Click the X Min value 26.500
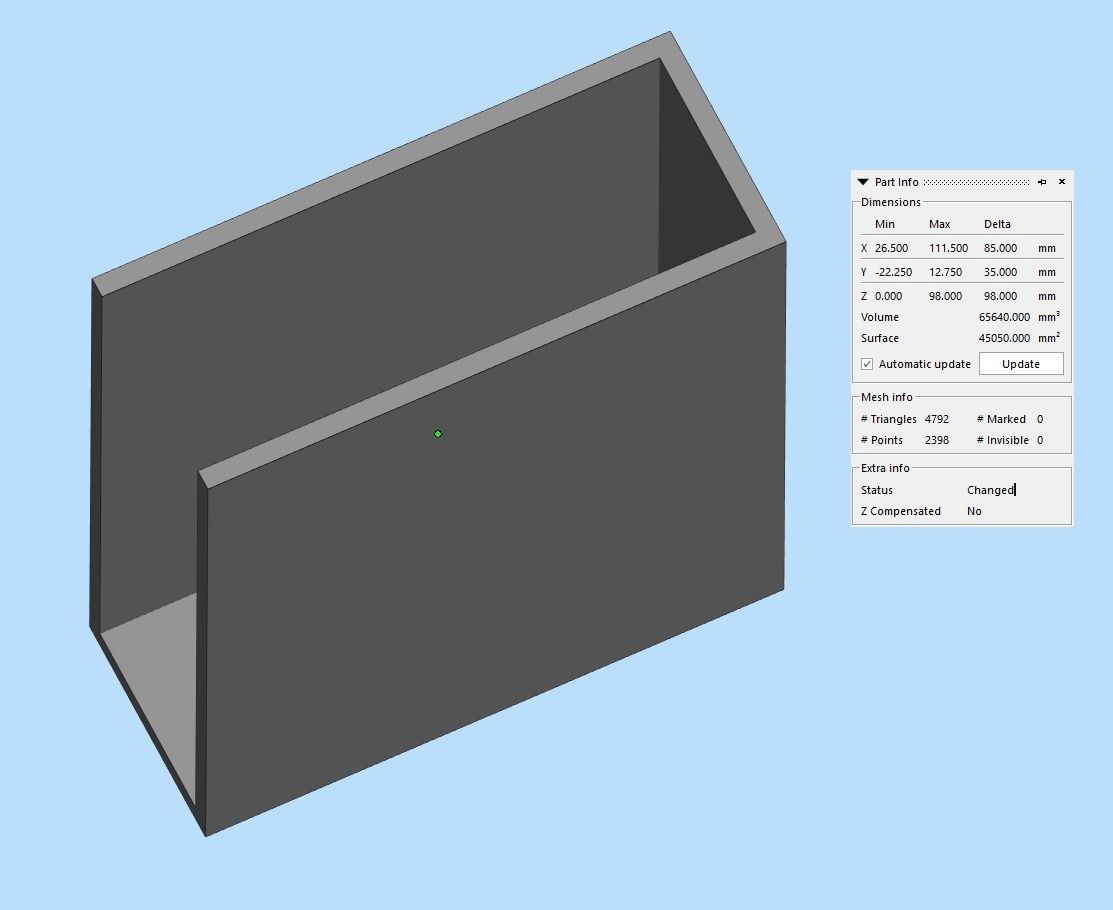1113x910 pixels. pos(892,248)
